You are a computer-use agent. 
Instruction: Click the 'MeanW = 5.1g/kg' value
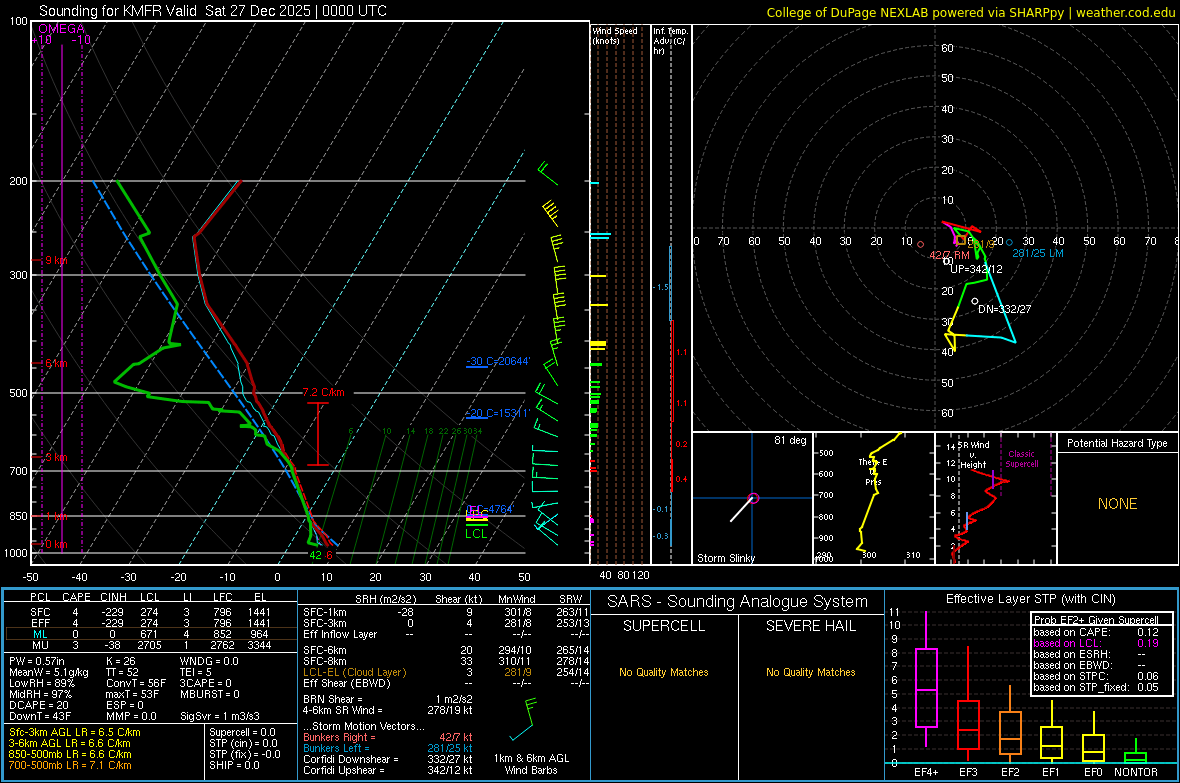tap(49, 672)
